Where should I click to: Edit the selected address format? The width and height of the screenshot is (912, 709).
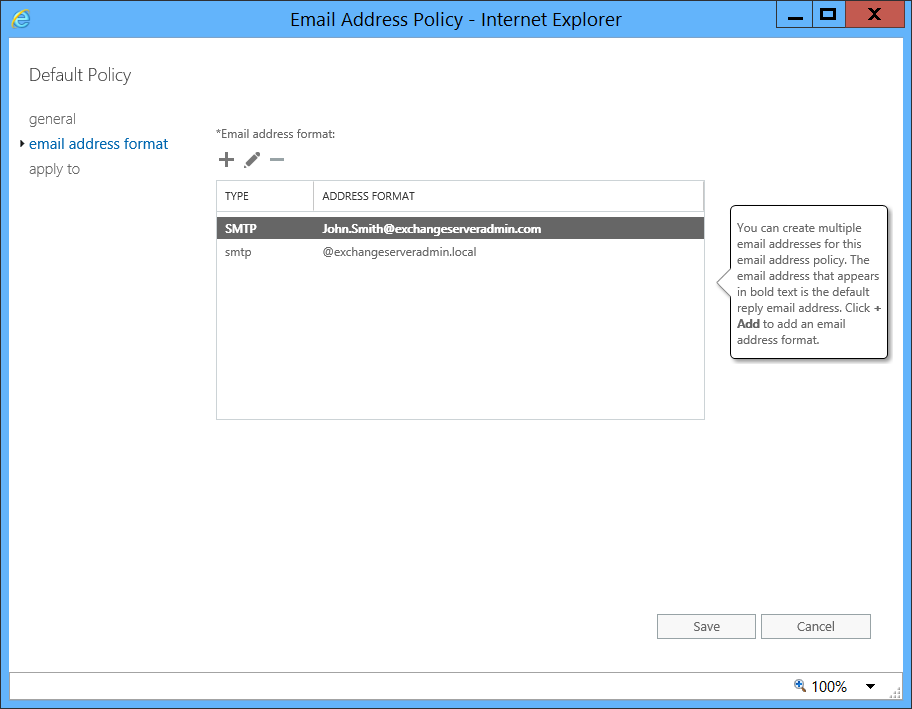pyautogui.click(x=252, y=159)
